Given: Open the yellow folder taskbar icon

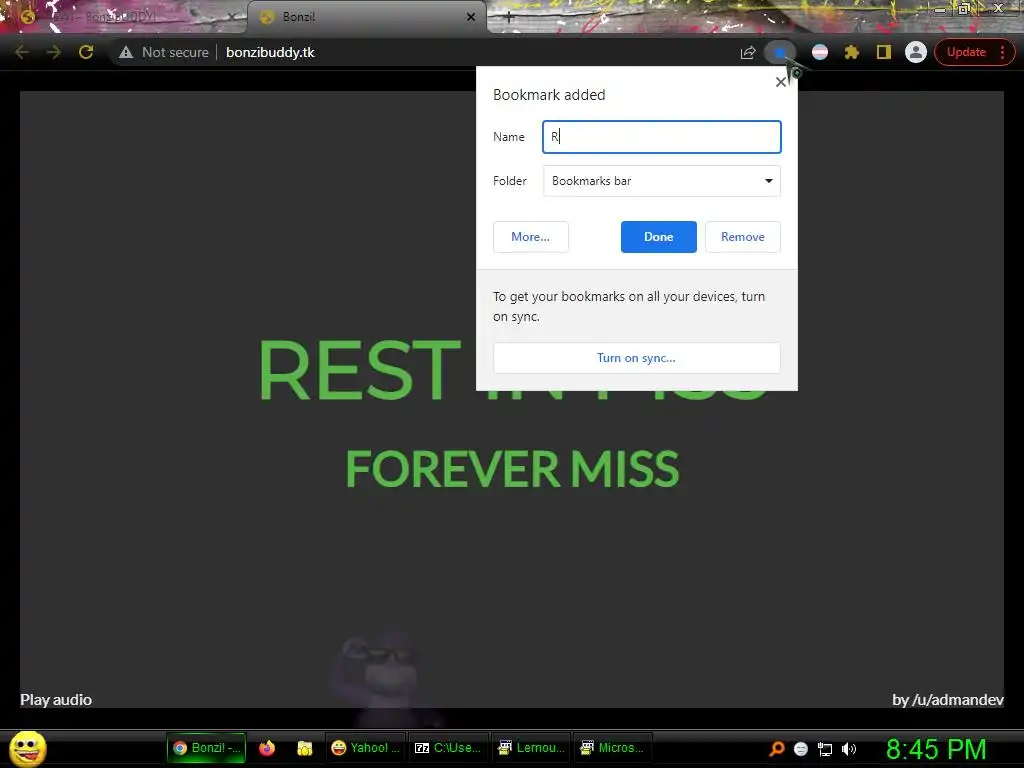Looking at the screenshot, I should [304, 748].
